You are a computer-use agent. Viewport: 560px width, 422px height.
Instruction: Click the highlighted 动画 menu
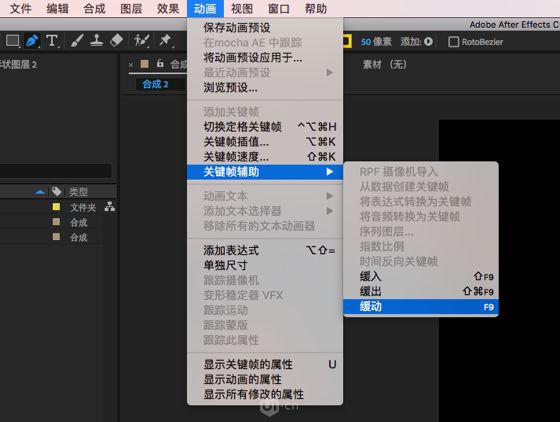point(205,8)
